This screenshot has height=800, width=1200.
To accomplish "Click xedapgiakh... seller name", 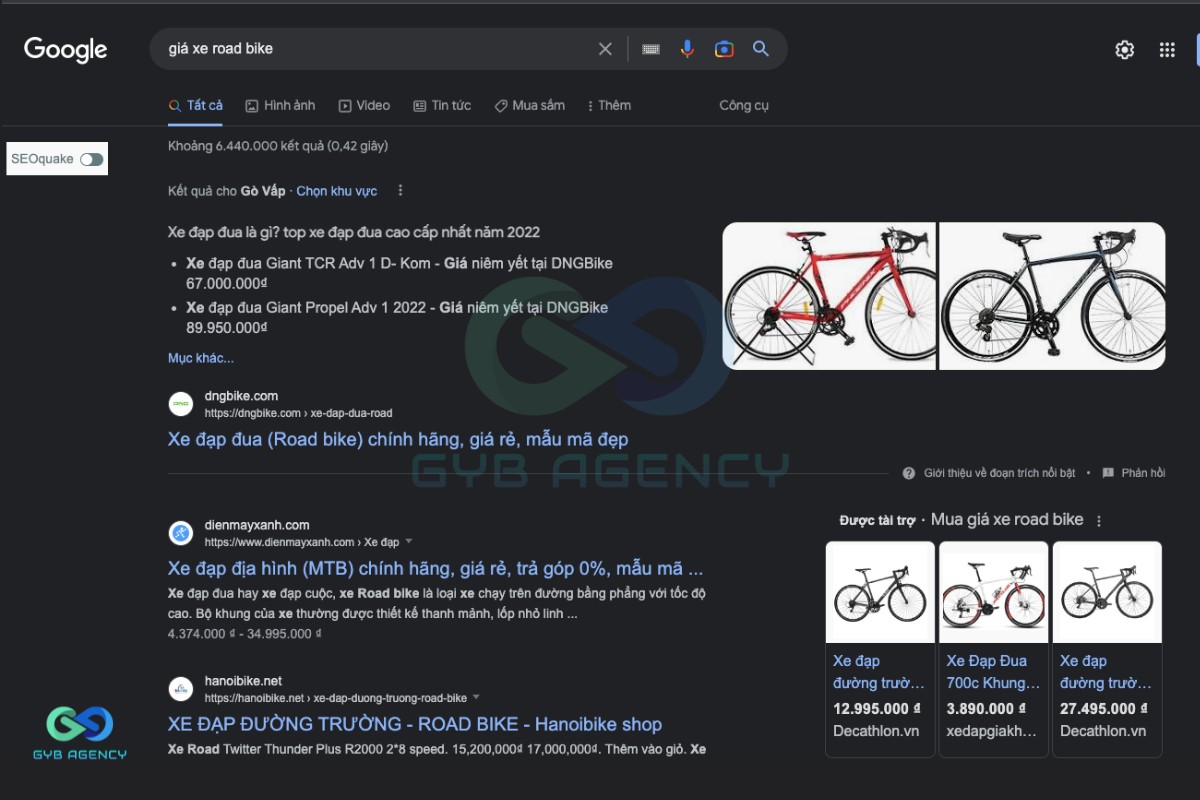I will [x=992, y=731].
